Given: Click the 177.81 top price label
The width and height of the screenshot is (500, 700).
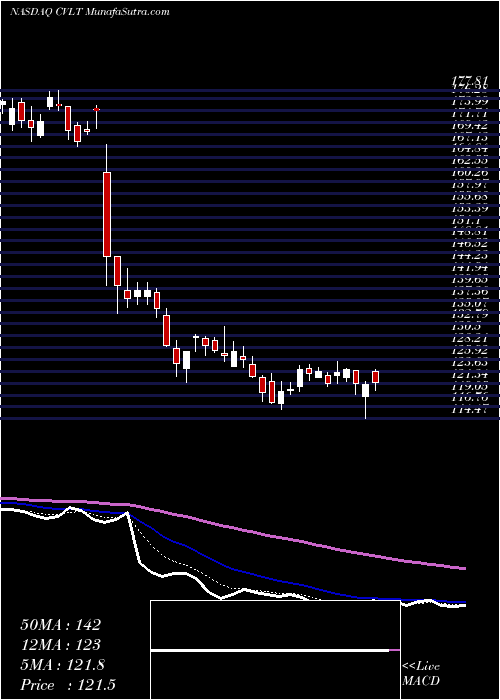Looking at the screenshot, I should pyautogui.click(x=470, y=80).
